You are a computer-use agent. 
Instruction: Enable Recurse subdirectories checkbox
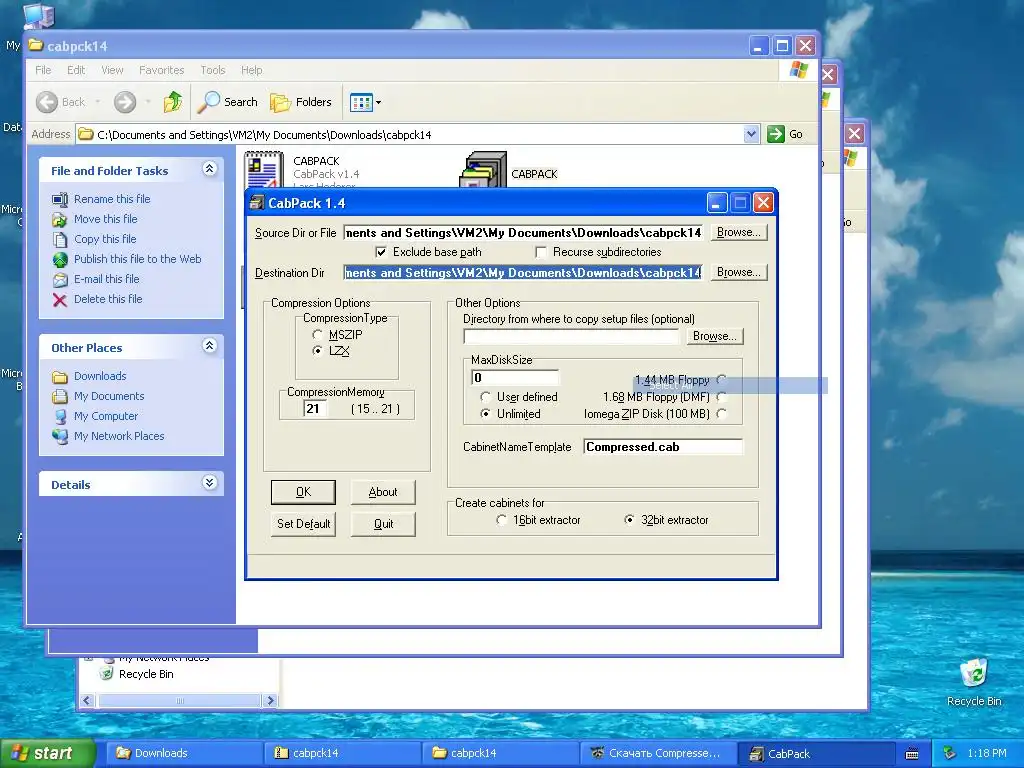point(541,252)
